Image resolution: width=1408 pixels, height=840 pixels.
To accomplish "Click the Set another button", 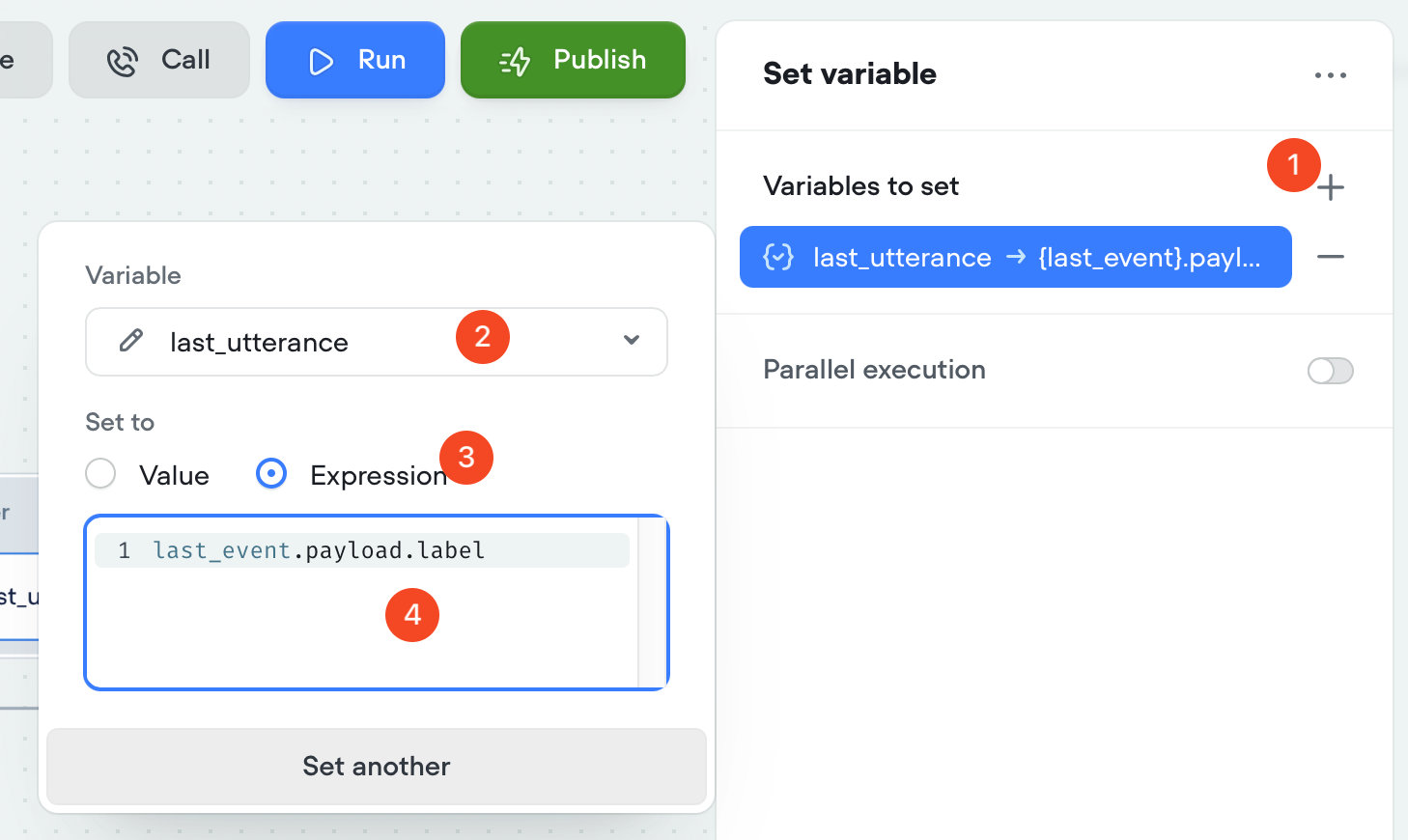I will tap(377, 767).
